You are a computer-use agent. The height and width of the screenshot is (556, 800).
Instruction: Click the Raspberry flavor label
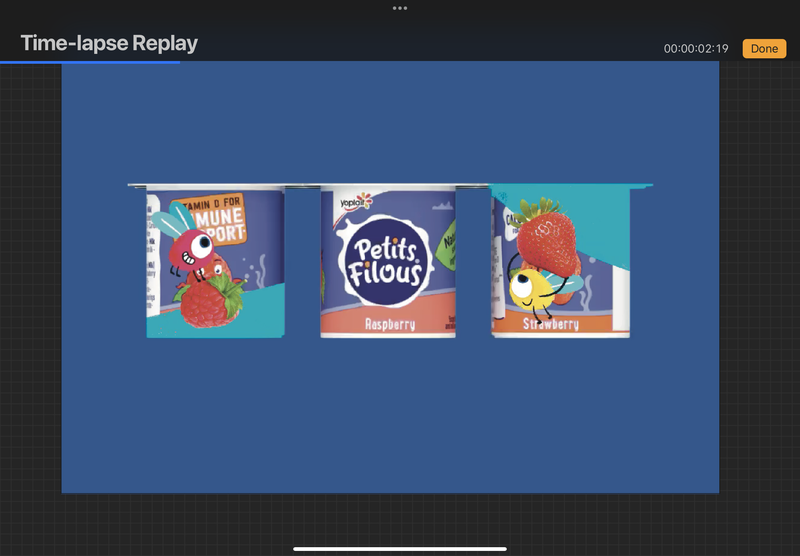click(x=388, y=324)
